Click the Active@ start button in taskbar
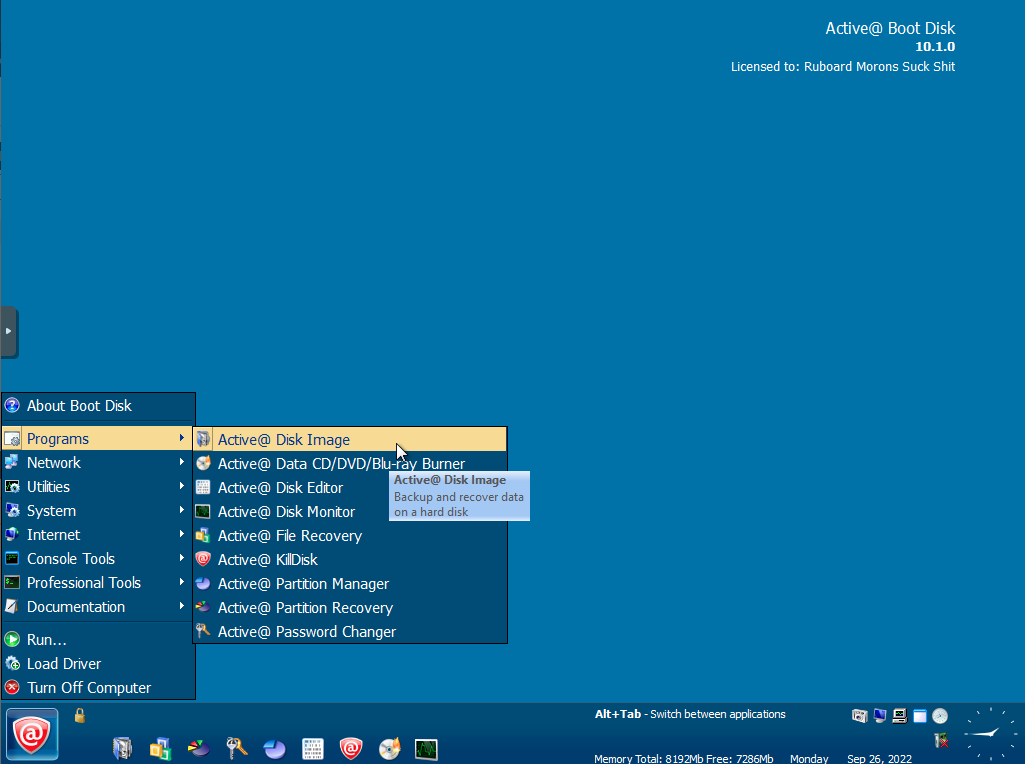1025x764 pixels. coord(32,735)
